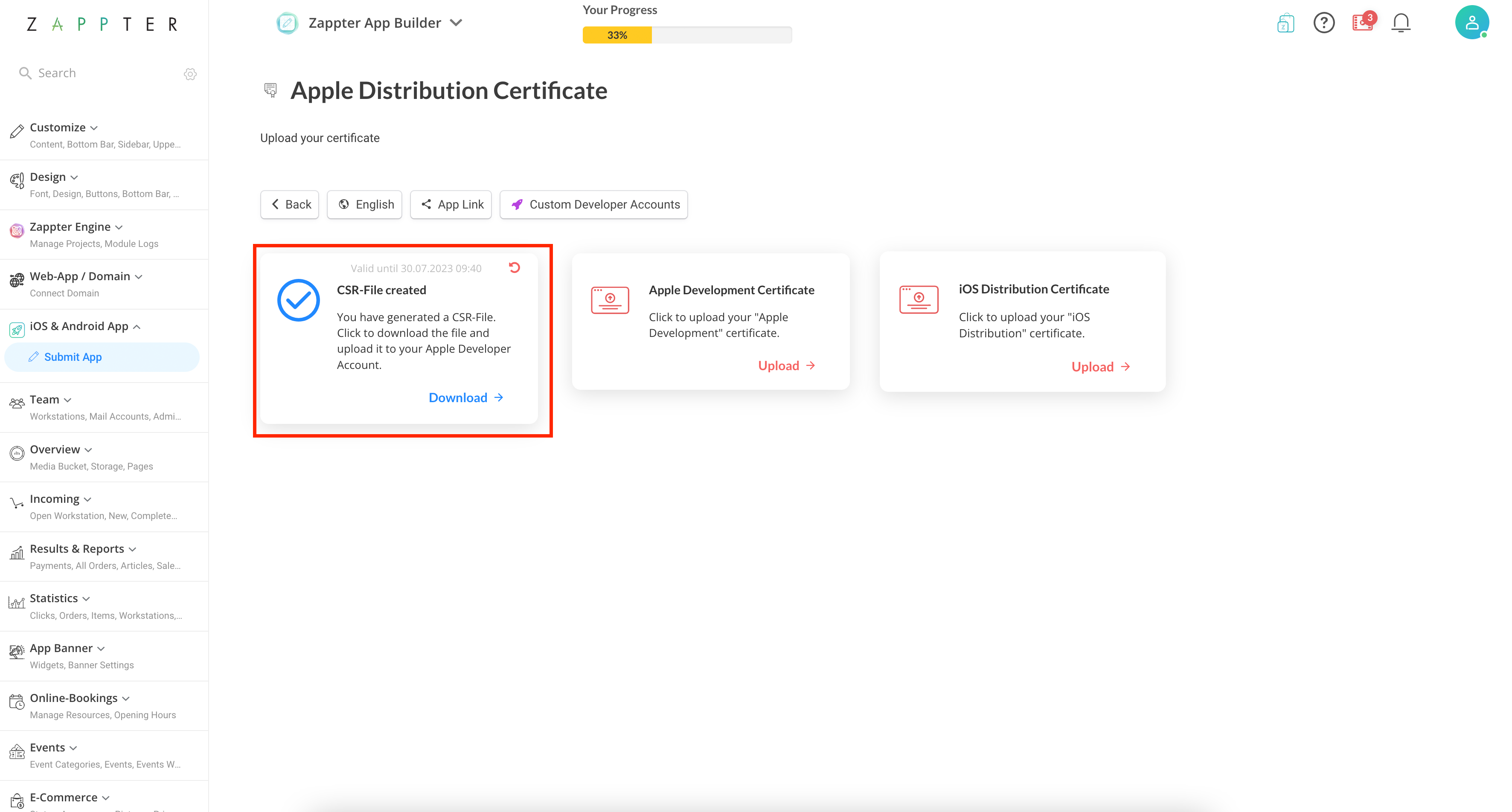
Task: Open the help question mark icon
Action: coord(1323,23)
